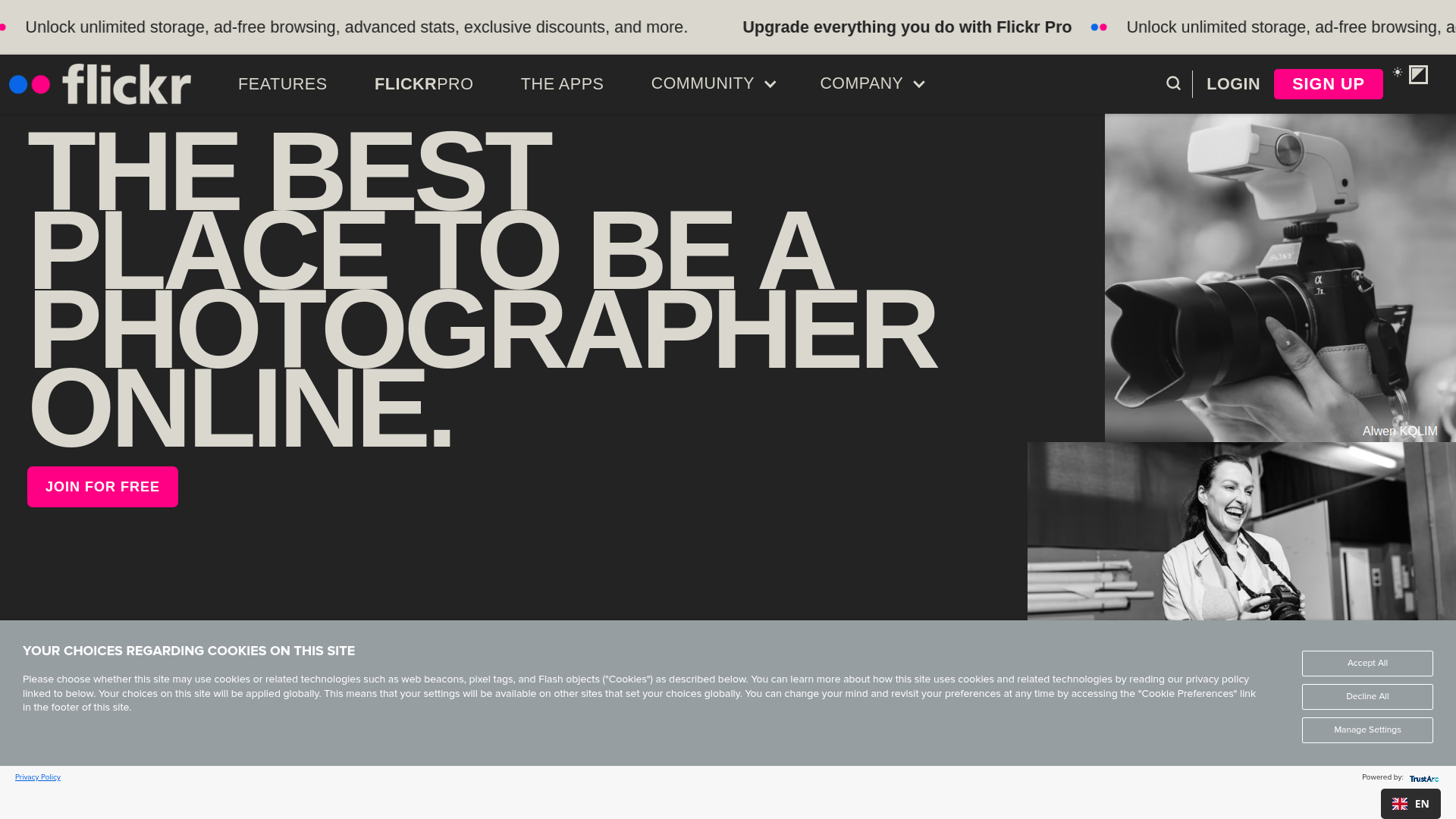Screen dimensions: 1456x819
Task: Open the search magnifier icon
Action: (1173, 84)
